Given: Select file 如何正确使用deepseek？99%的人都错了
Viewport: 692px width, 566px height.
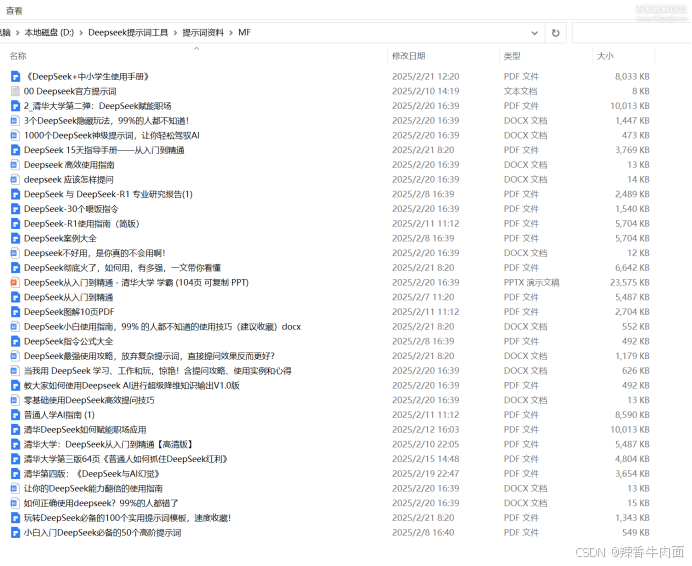Looking at the screenshot, I should (x=101, y=503).
